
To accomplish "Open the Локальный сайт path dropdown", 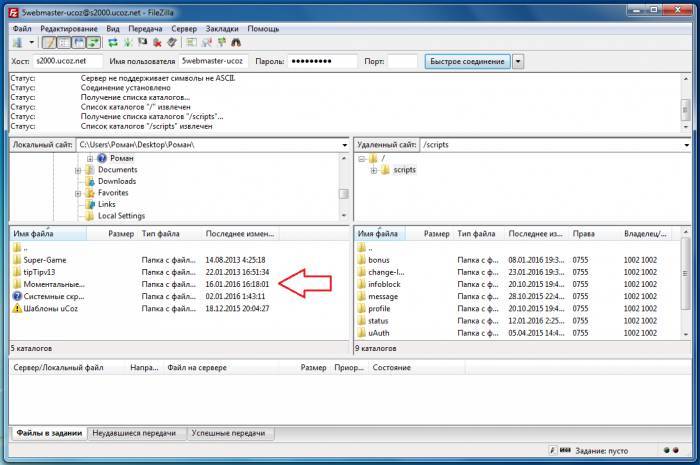I will coord(344,145).
